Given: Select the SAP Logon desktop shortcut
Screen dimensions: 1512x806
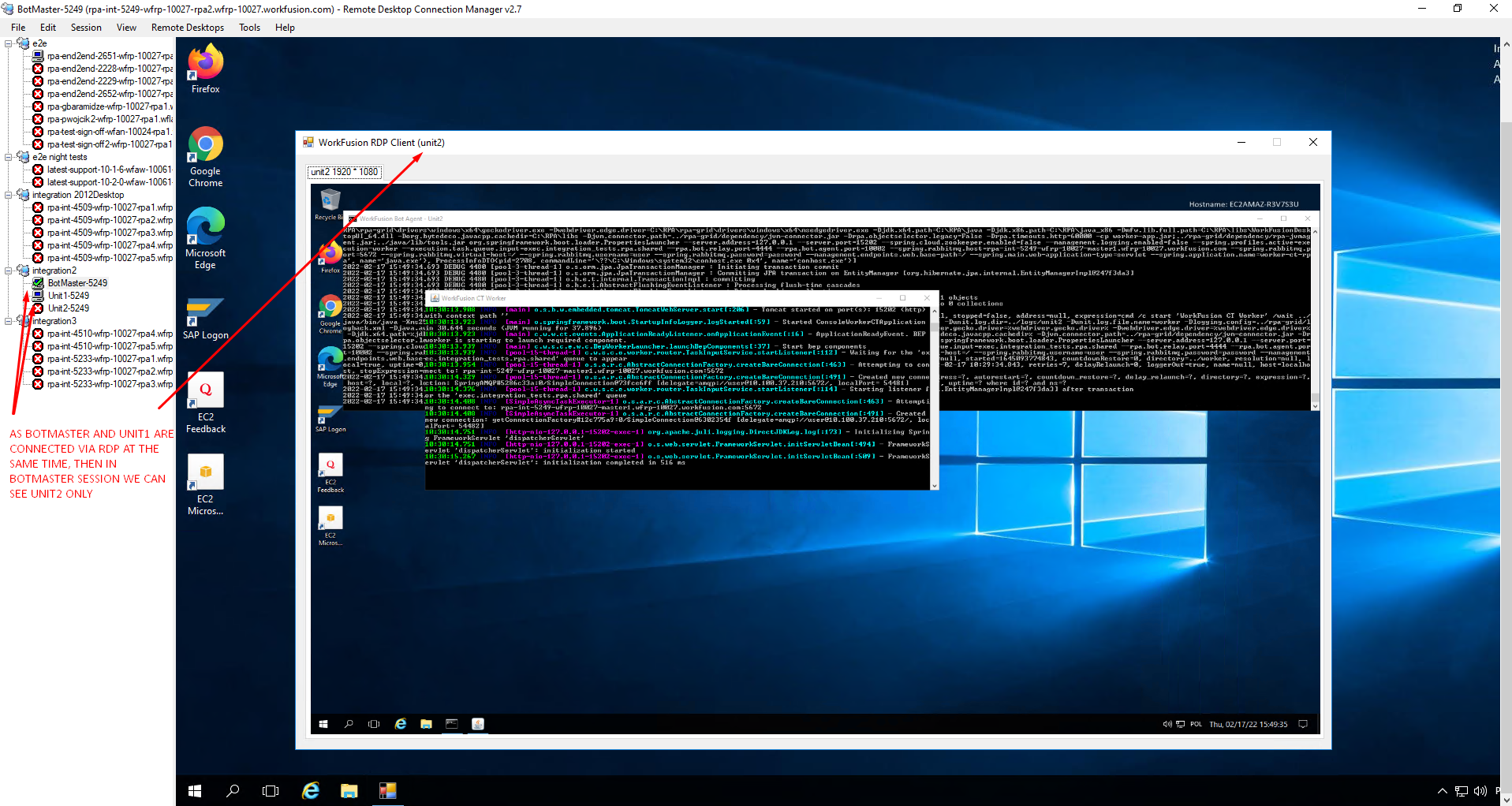Looking at the screenshot, I should (205, 319).
